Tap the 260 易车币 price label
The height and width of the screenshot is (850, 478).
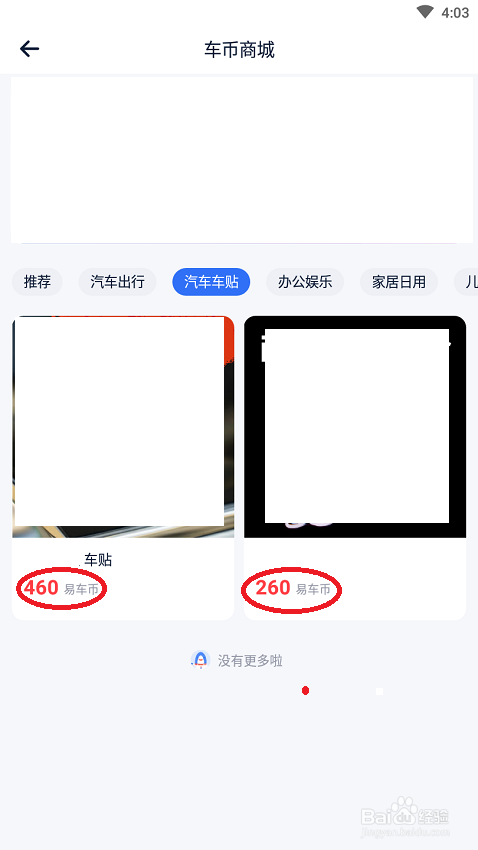click(x=293, y=588)
